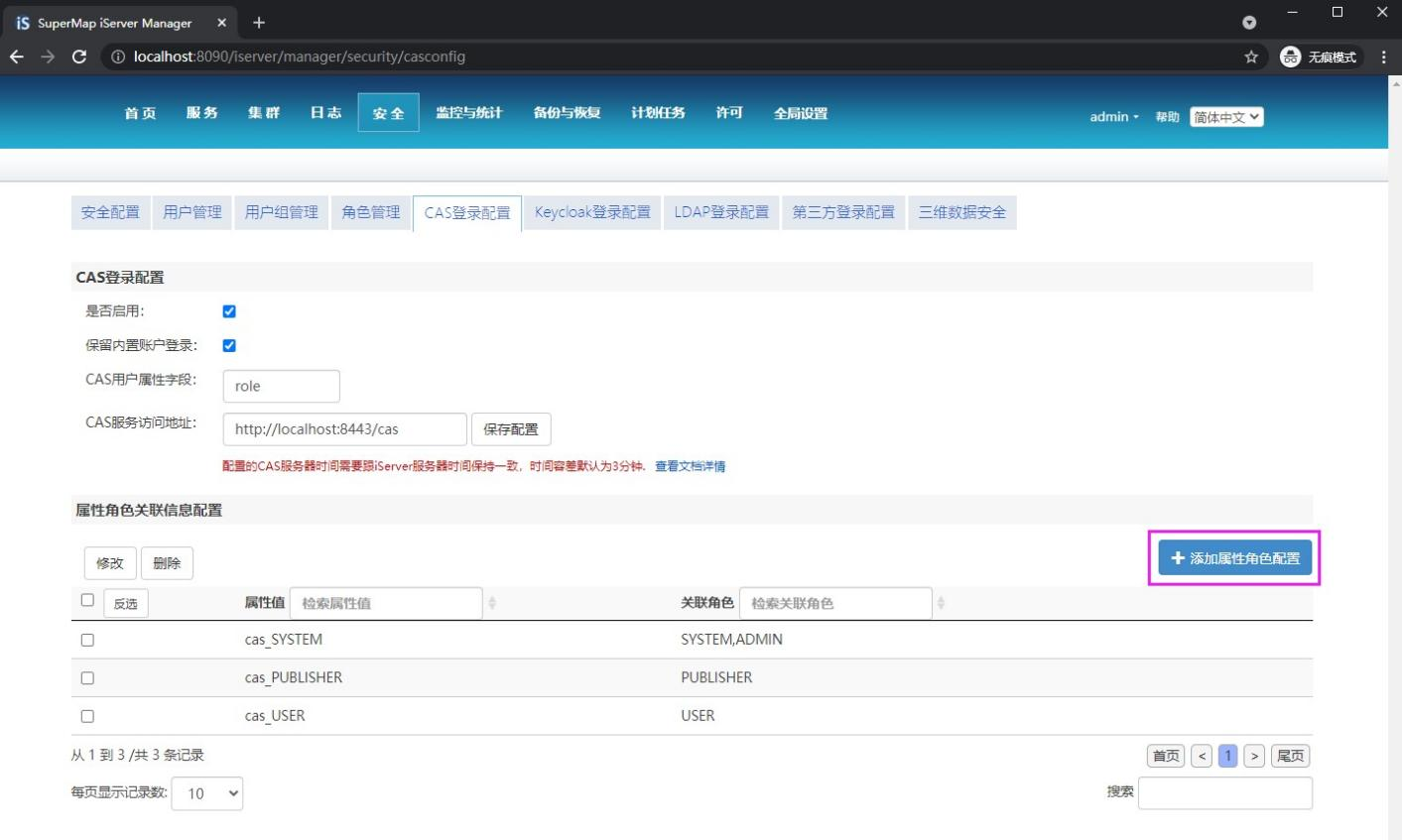
Task: Switch to the 用户管理 tab
Action: point(192,212)
